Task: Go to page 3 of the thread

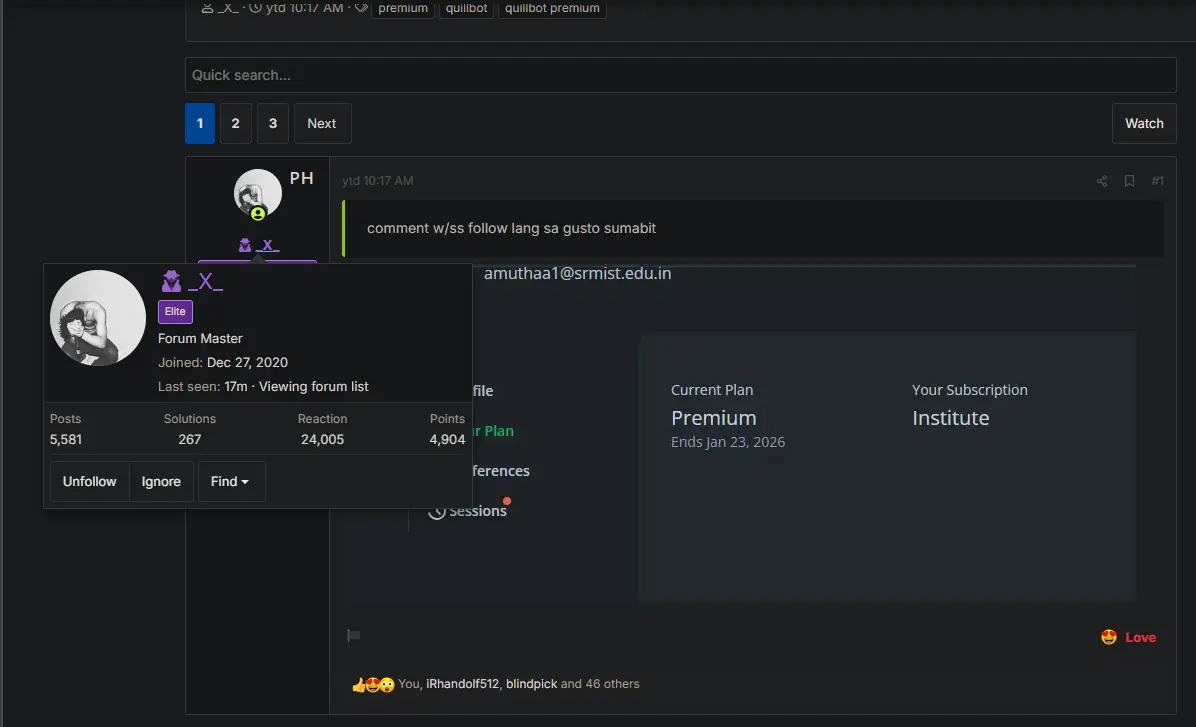Action: click(273, 124)
